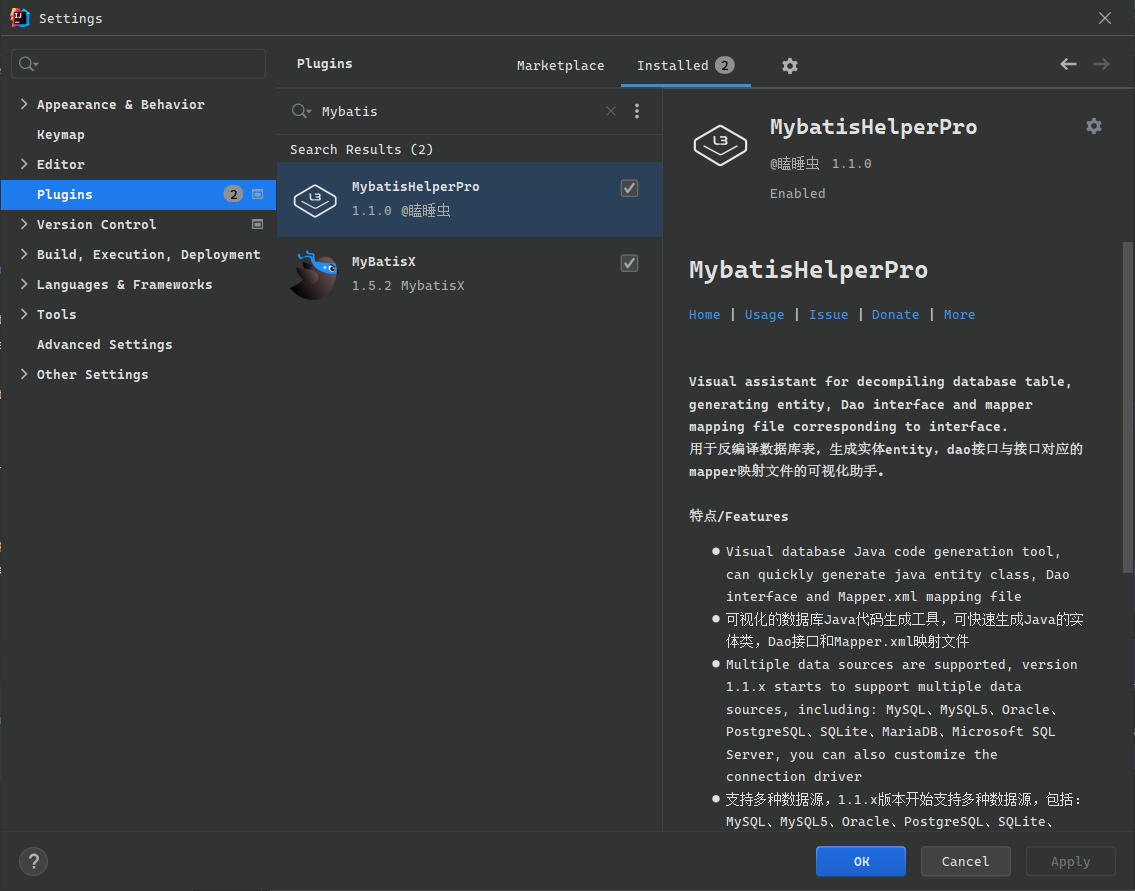This screenshot has width=1135, height=891.
Task: Disable the MyBatisX plugin checkbox
Action: point(630,263)
